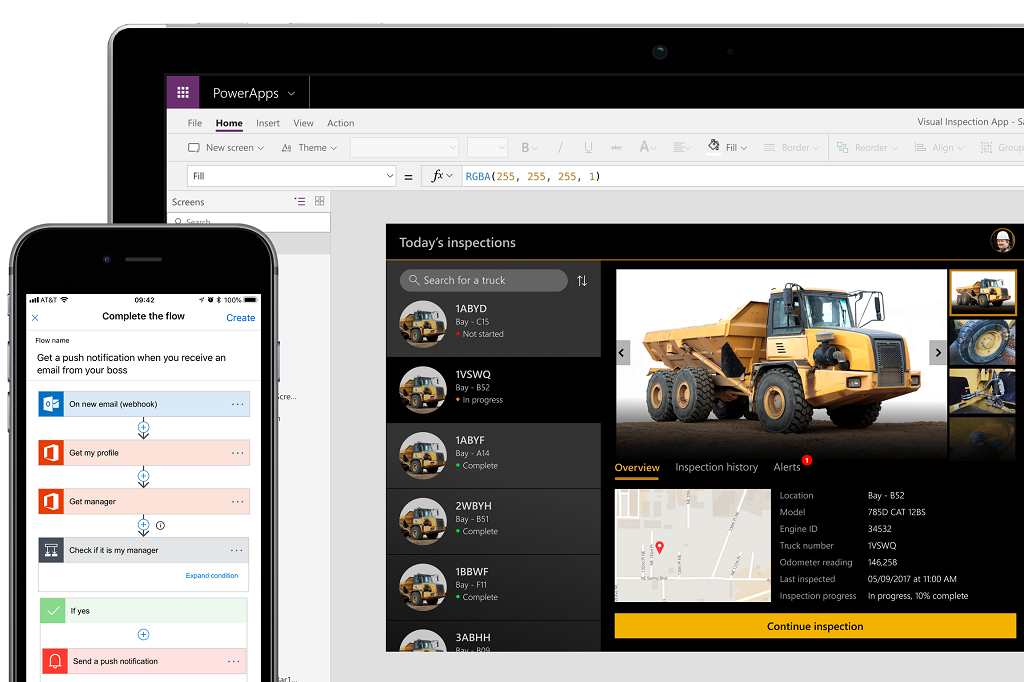The width and height of the screenshot is (1024, 682).
Task: Open the PowerApps waffle app launcher
Action: (183, 92)
